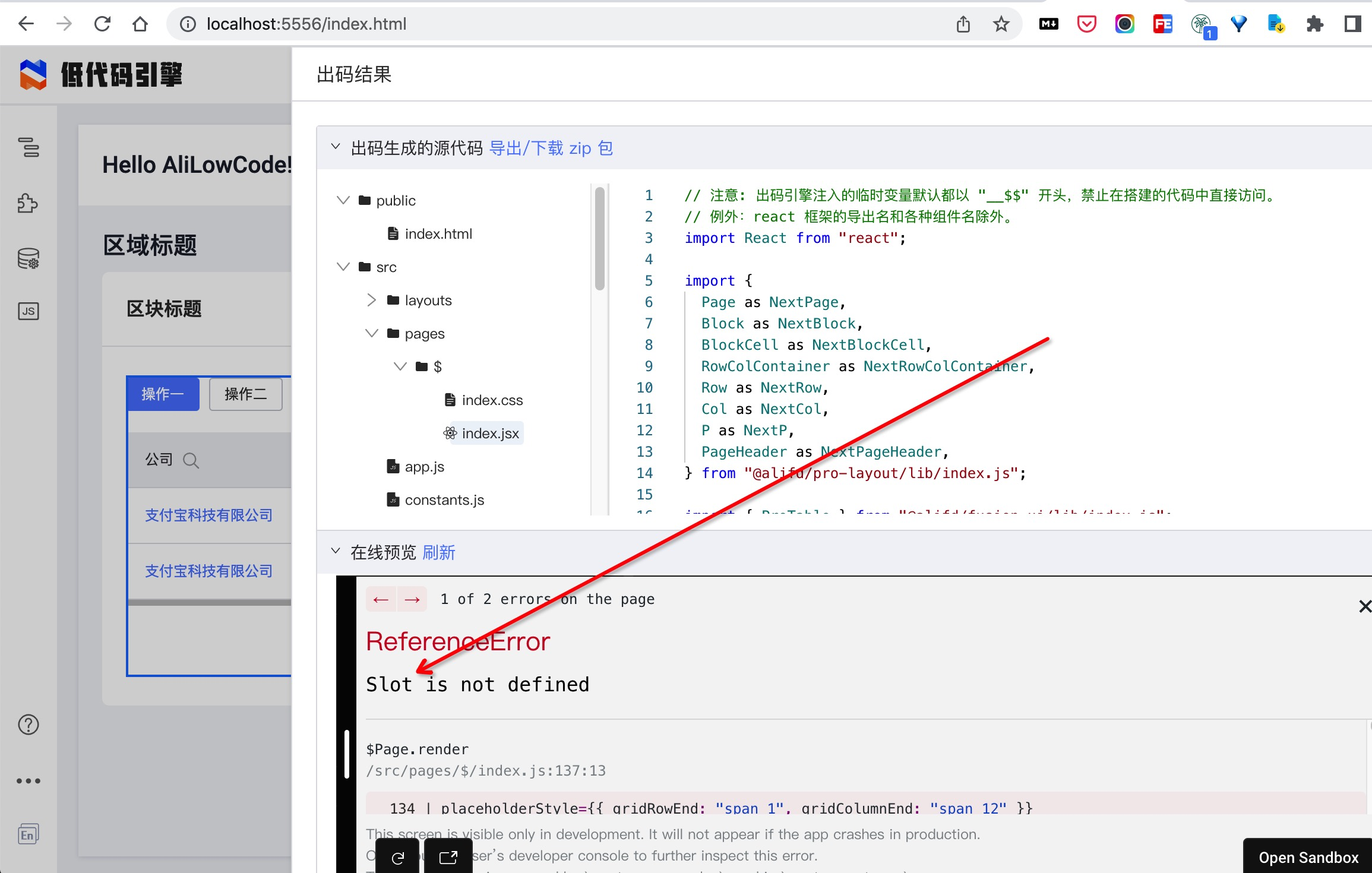This screenshot has height=873, width=1372.
Task: Click the more options ellipsis in sidebar
Action: pos(28,780)
